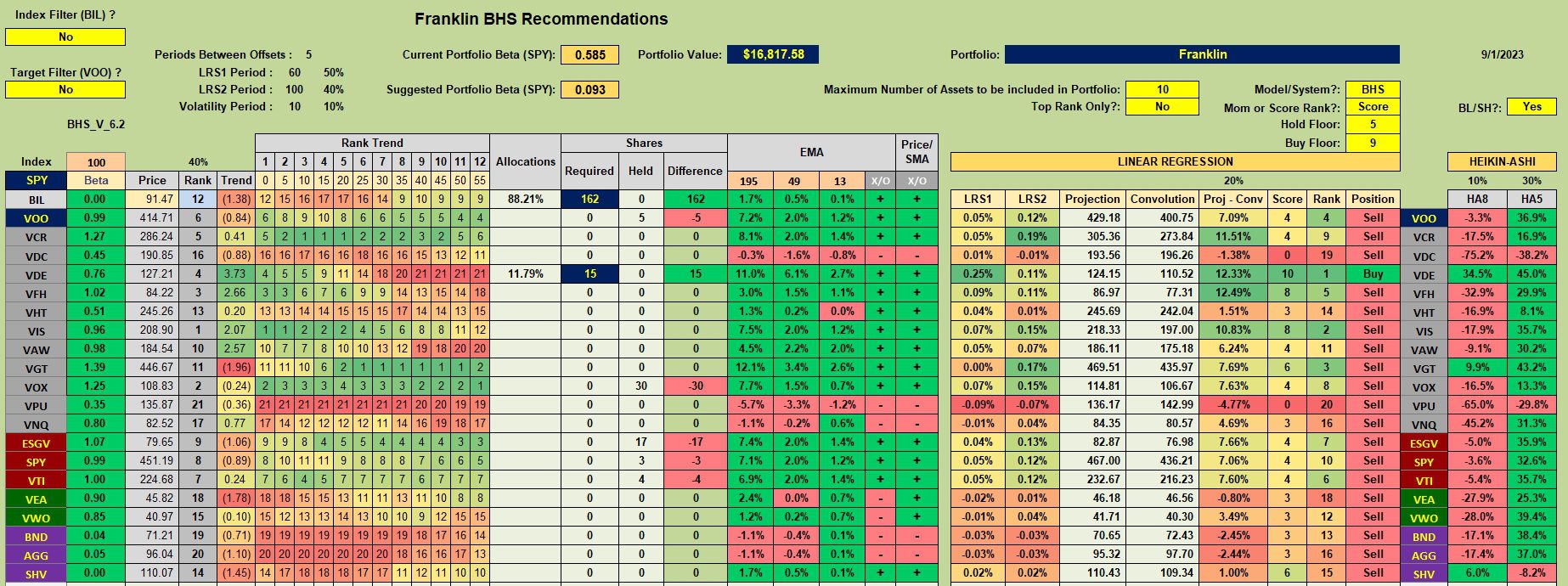Click the Index value 100 cell
Screen dimensions: 1568x586
coord(96,162)
